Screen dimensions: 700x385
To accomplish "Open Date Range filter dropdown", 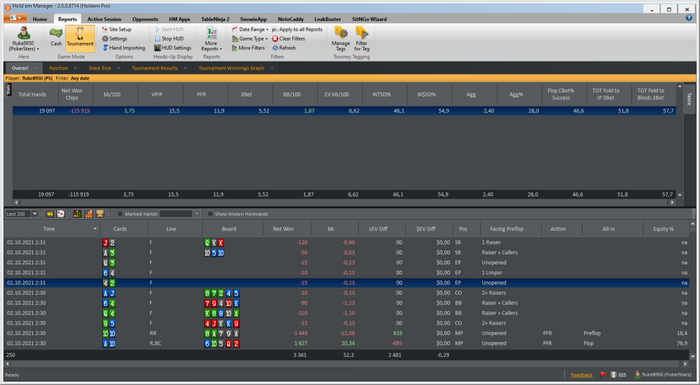I will coord(250,29).
